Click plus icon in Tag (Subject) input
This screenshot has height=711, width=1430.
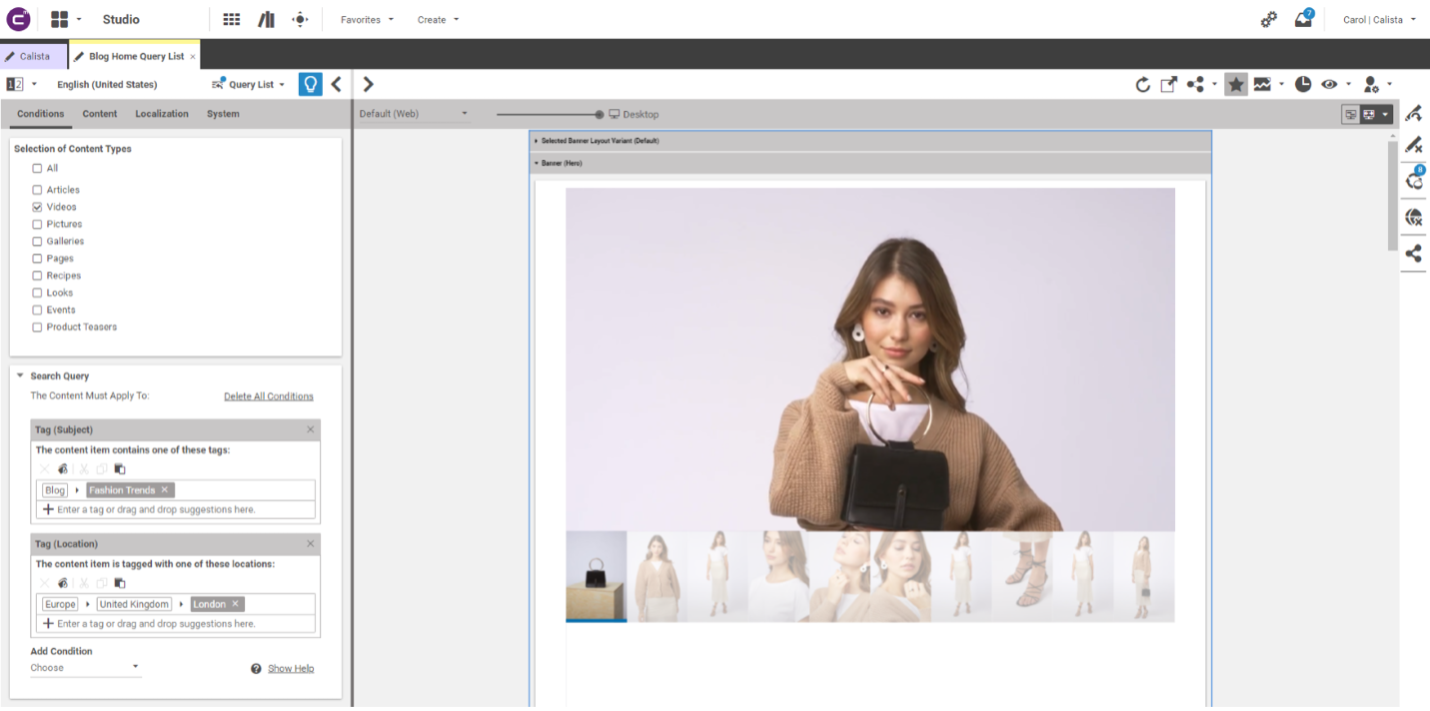click(48, 509)
